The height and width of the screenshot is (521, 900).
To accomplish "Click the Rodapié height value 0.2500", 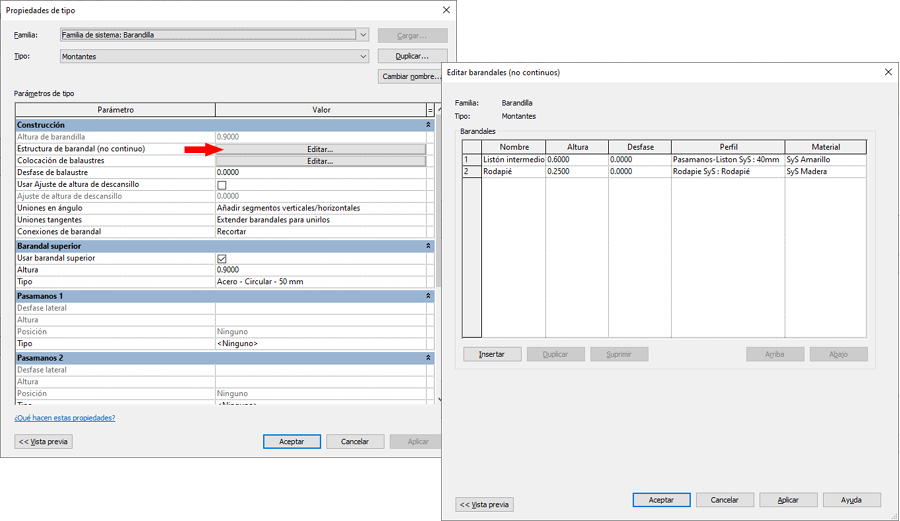I will point(577,172).
